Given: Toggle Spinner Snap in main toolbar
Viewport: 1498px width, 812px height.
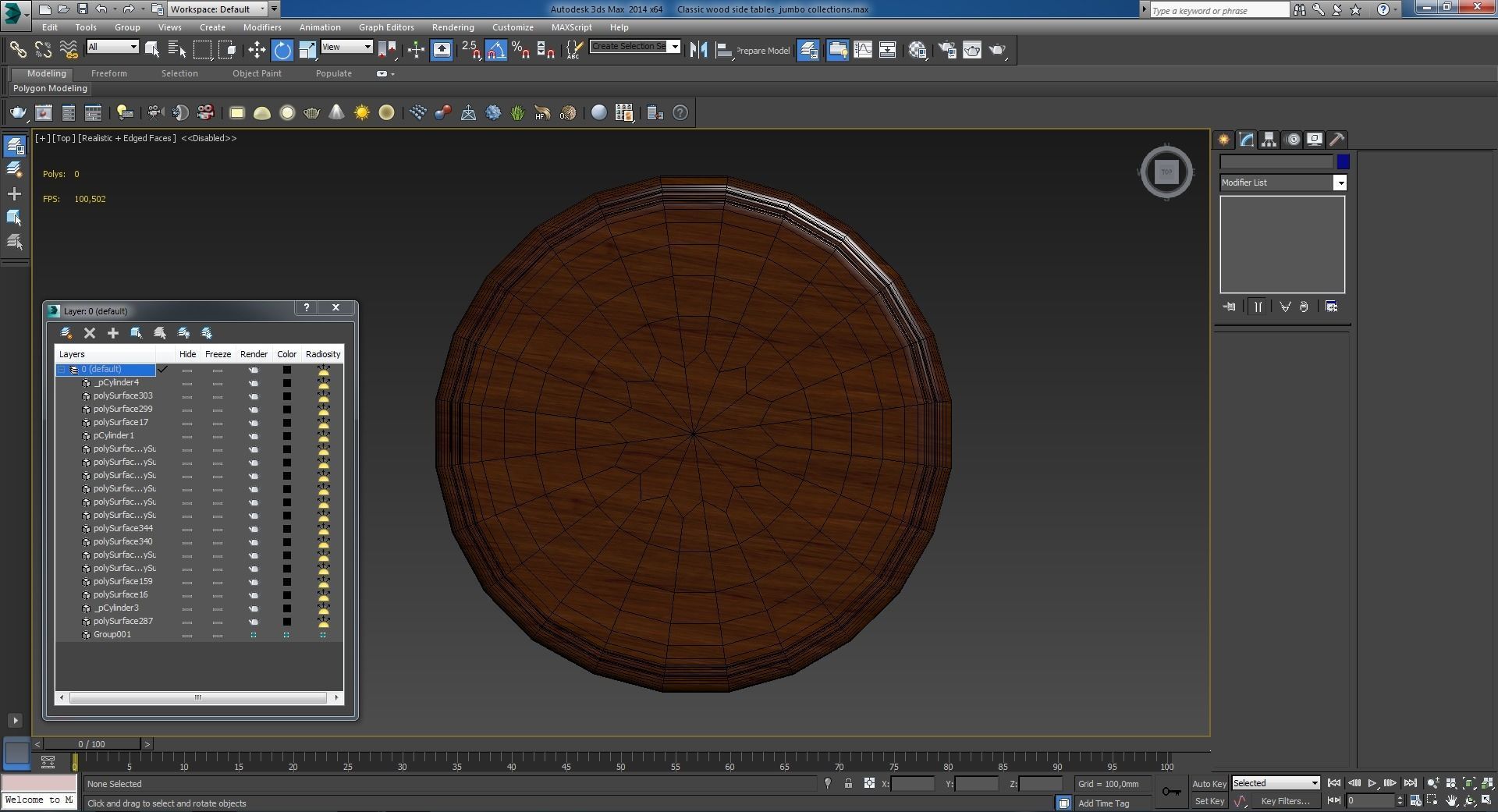Looking at the screenshot, I should [x=546, y=50].
